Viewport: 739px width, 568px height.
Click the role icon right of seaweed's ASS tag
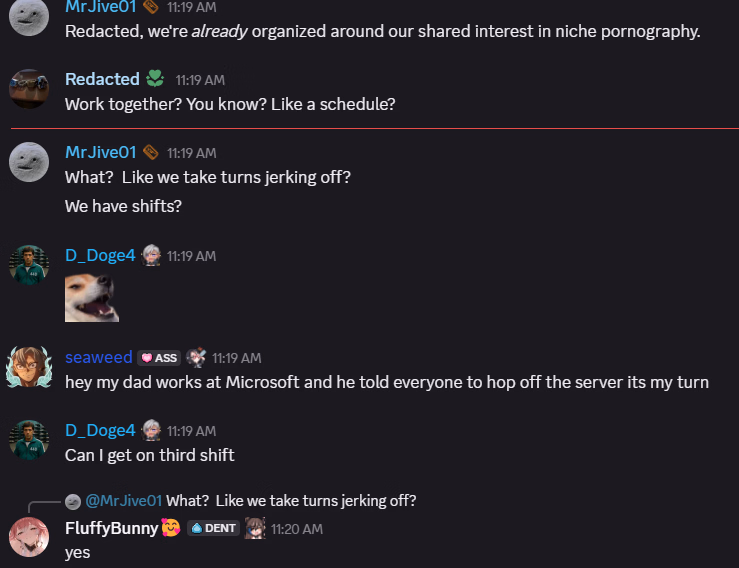pos(196,357)
